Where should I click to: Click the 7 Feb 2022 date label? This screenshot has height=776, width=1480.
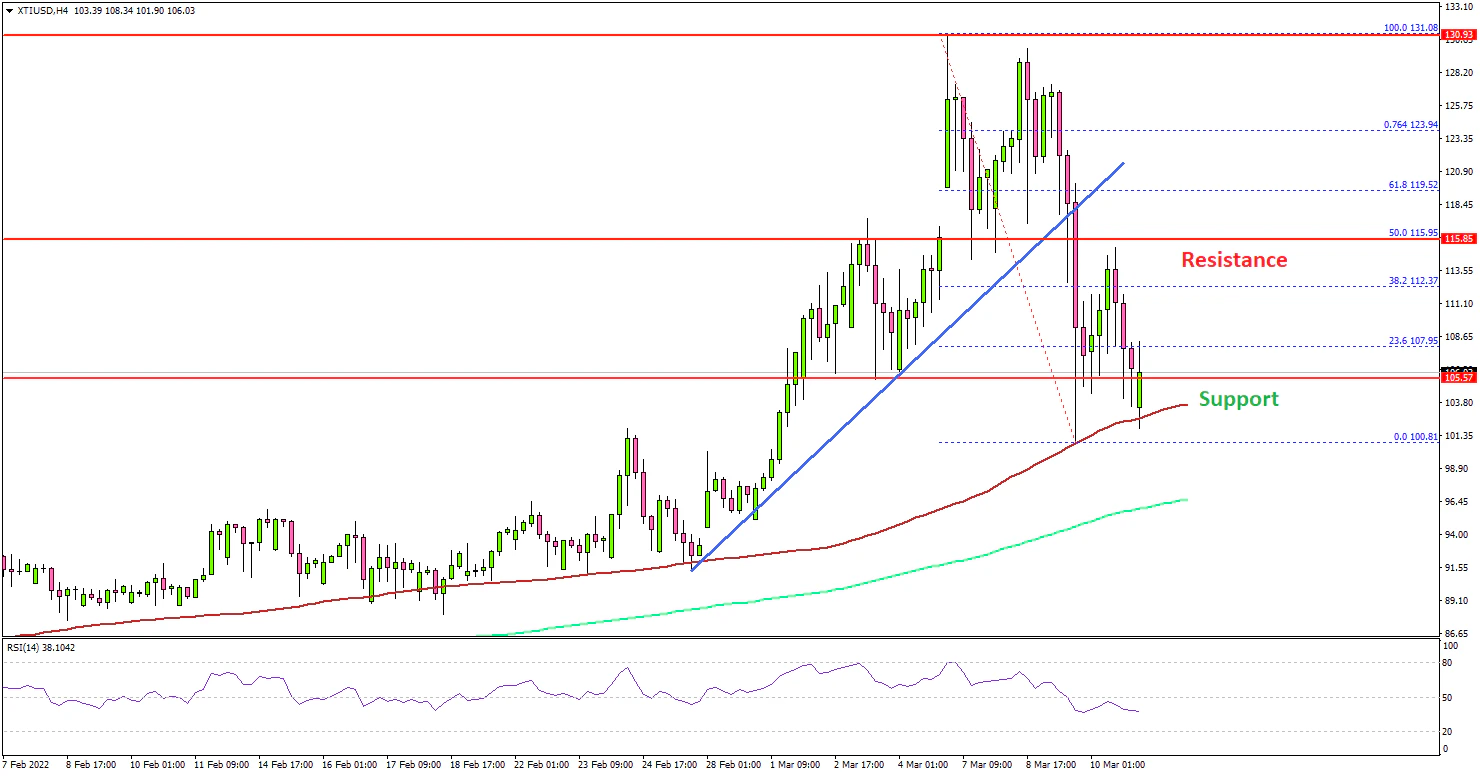click(26, 764)
